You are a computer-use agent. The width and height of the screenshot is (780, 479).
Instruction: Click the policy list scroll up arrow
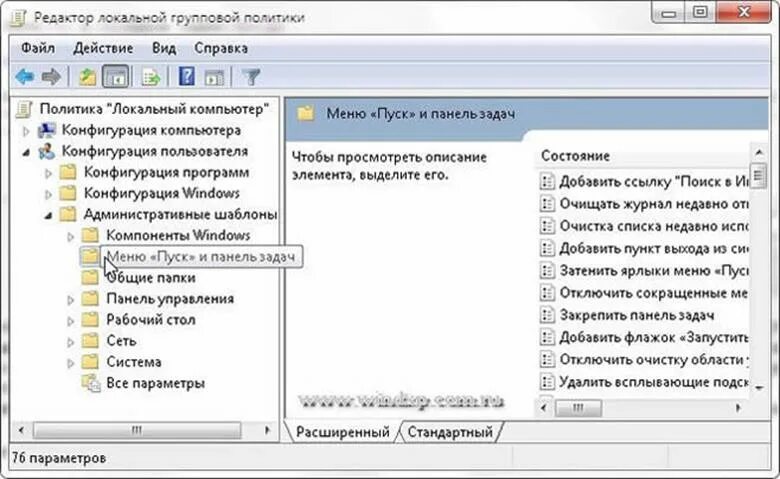coord(759,152)
